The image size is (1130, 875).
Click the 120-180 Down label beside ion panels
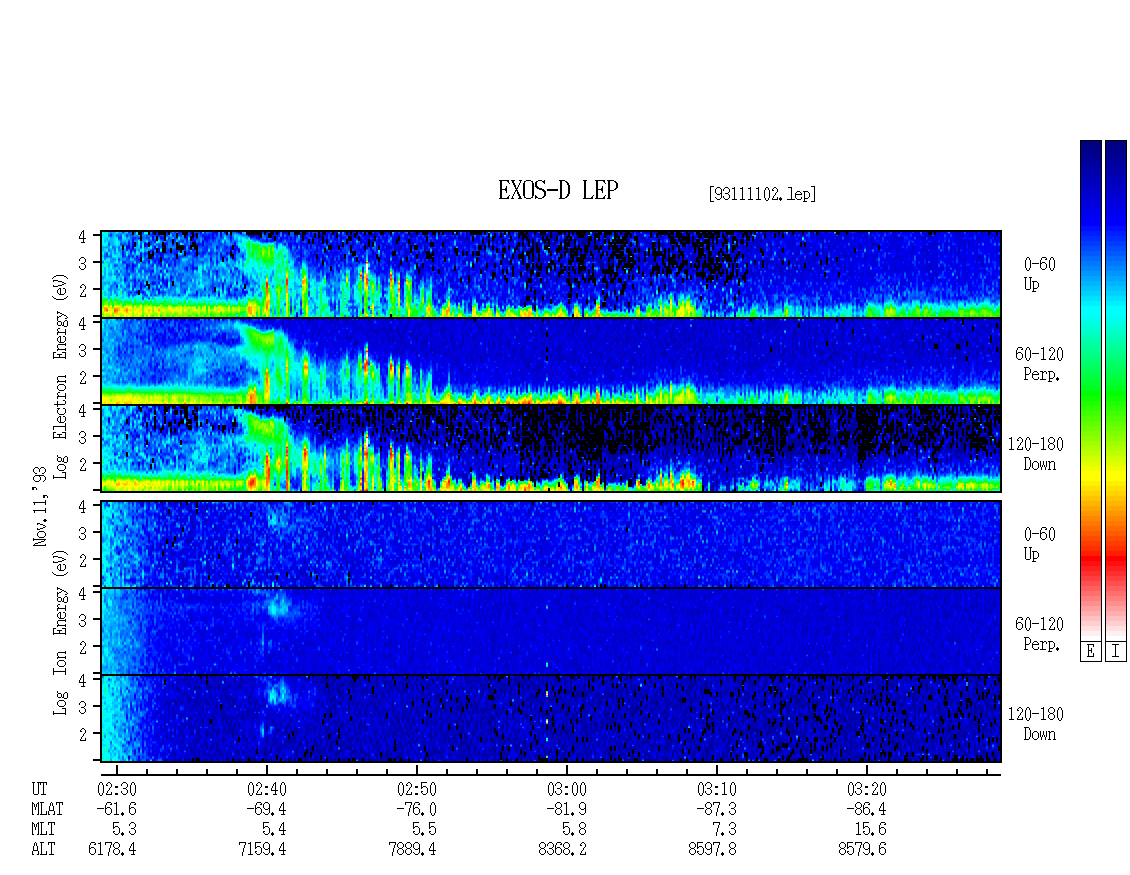[1036, 724]
